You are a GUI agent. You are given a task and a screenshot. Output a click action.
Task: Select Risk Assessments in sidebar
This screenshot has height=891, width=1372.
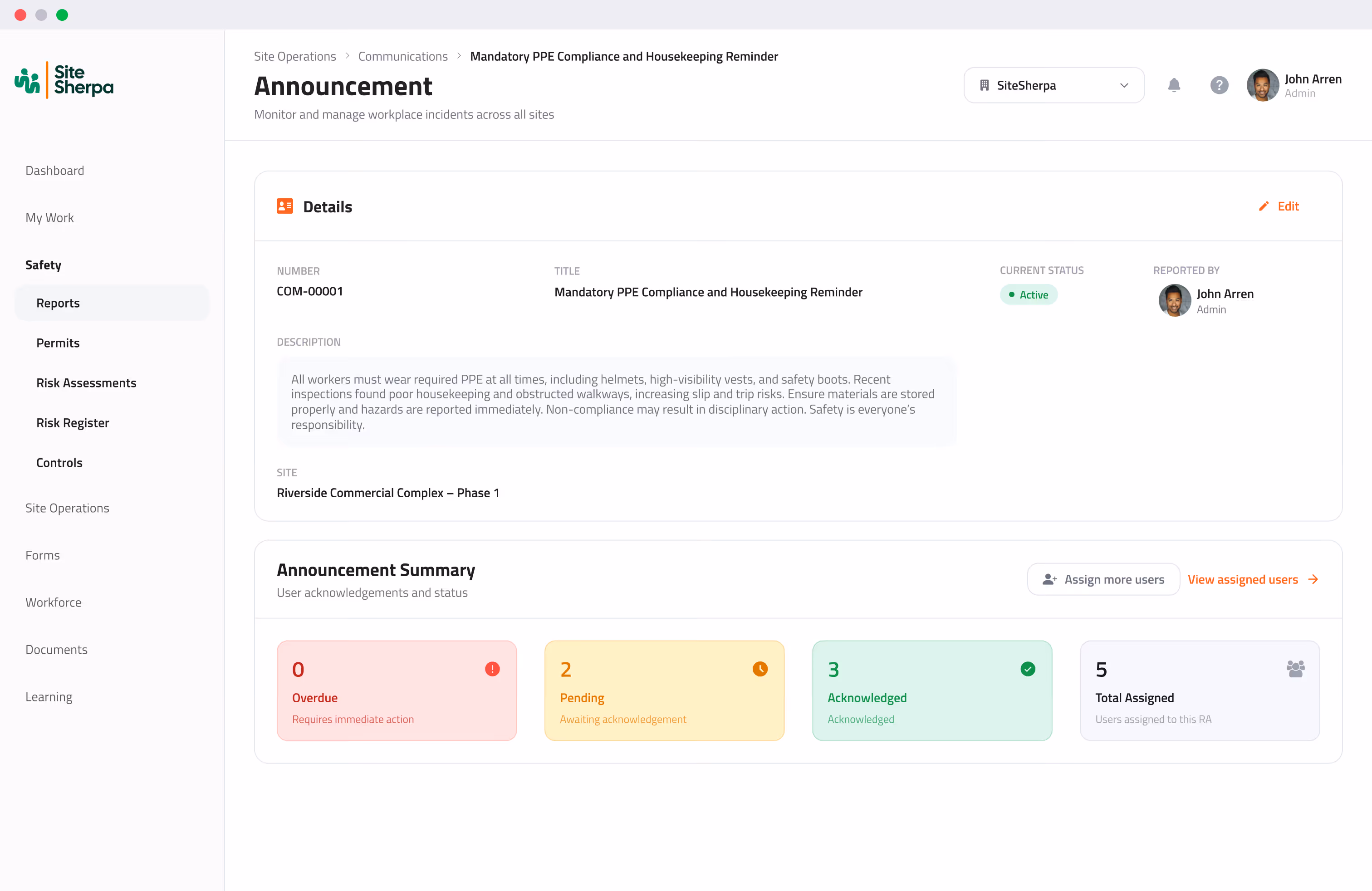[x=87, y=383]
